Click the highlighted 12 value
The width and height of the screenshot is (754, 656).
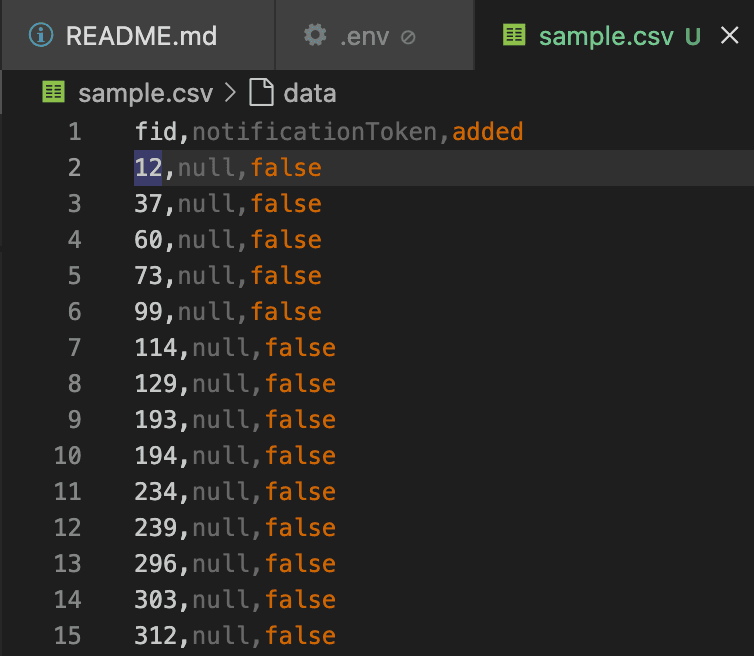pyautogui.click(x=148, y=168)
